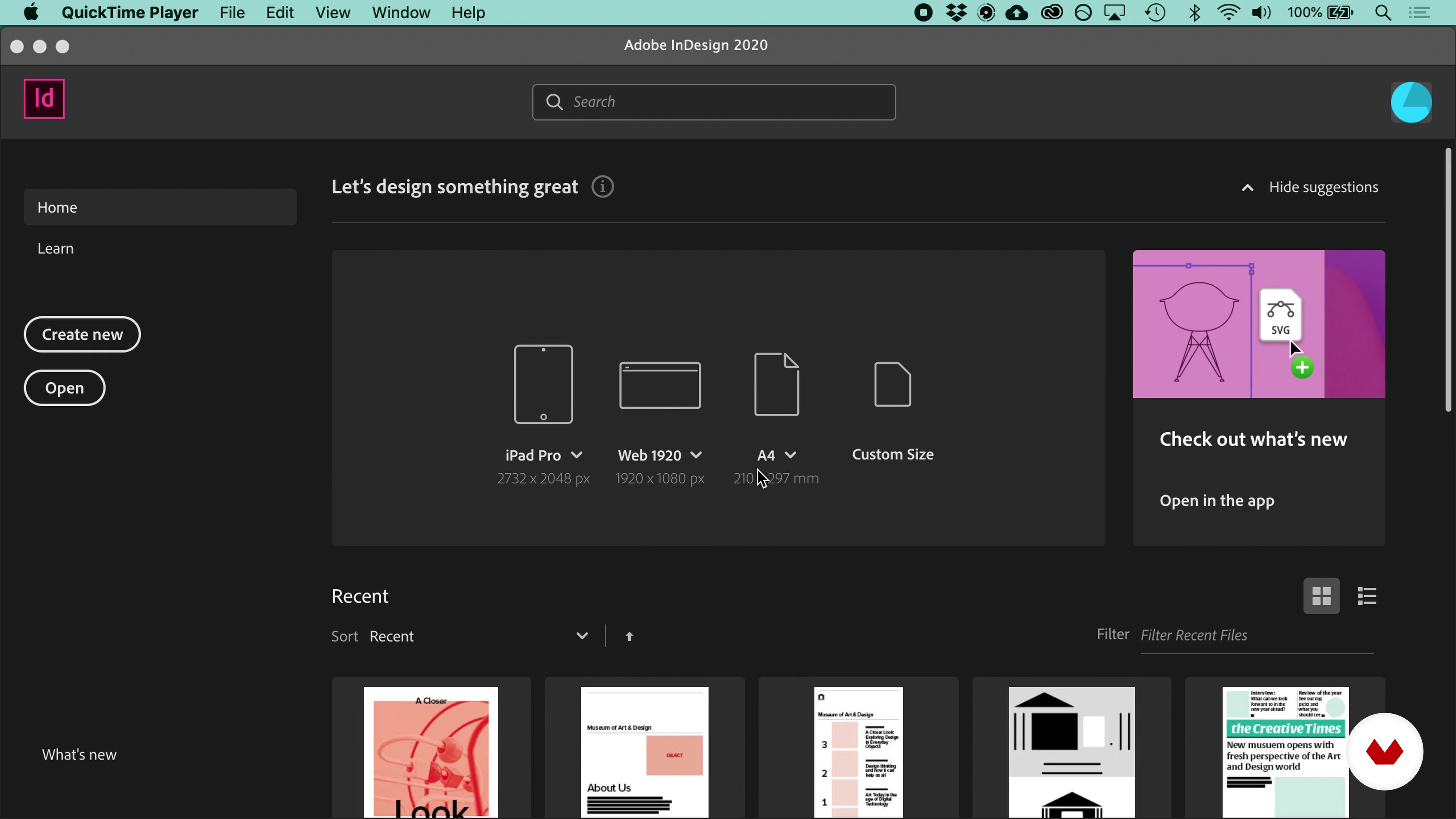1456x819 pixels.
Task: Click the screen recording stop icon
Action: pos(923,13)
